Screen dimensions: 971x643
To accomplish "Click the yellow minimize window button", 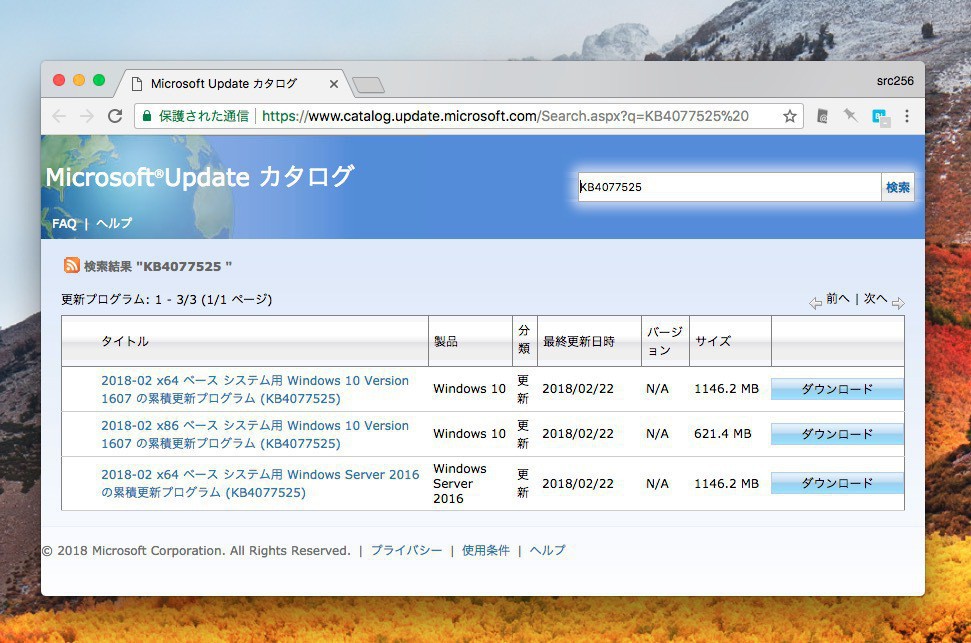I will click(79, 80).
